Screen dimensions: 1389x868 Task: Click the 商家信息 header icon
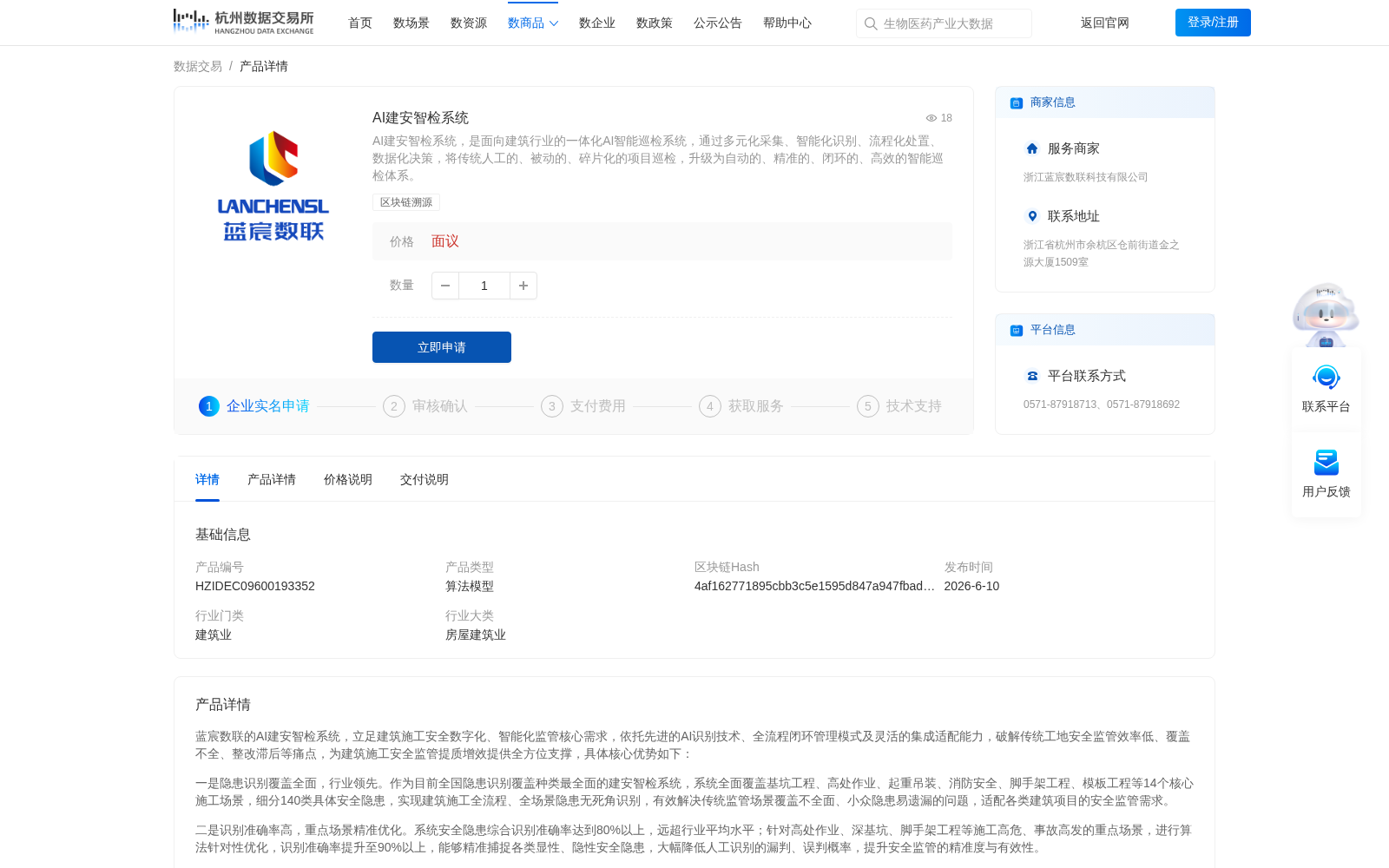pyautogui.click(x=1016, y=102)
